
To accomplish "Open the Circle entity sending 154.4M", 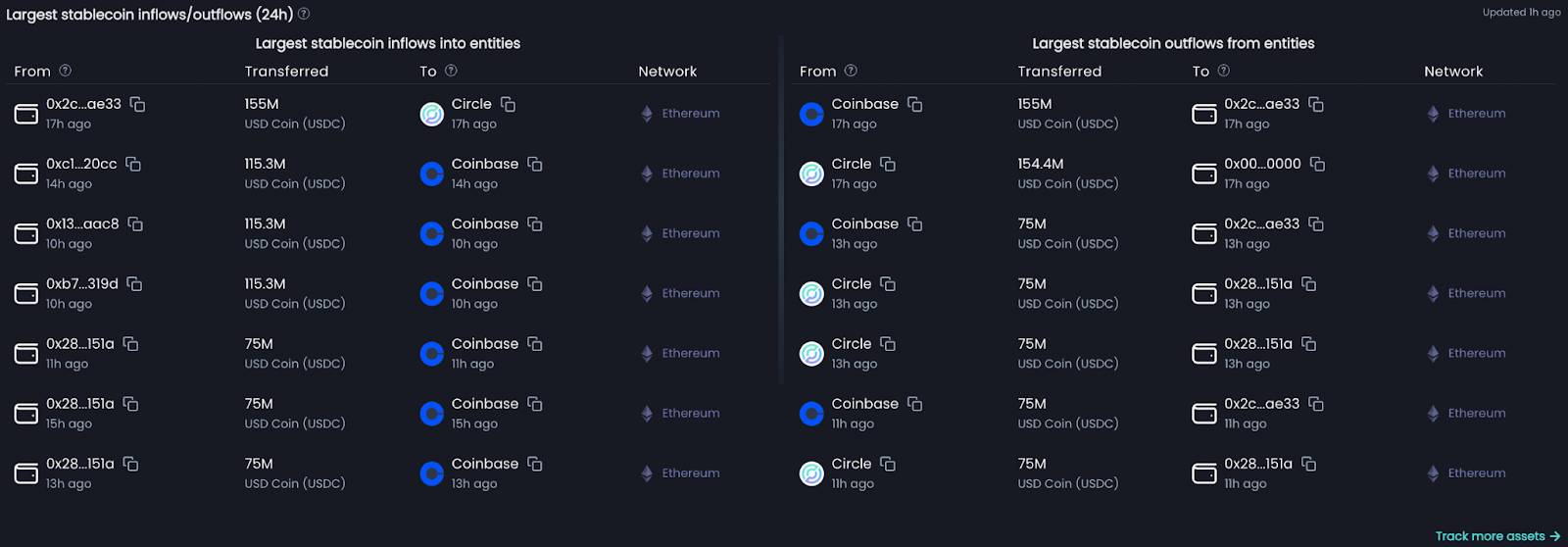I will (851, 164).
